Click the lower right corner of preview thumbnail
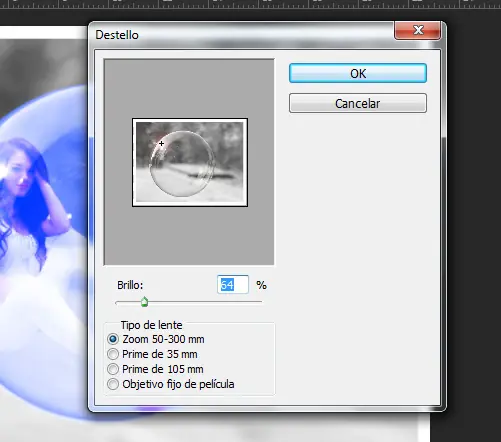501x442 pixels. click(243, 202)
